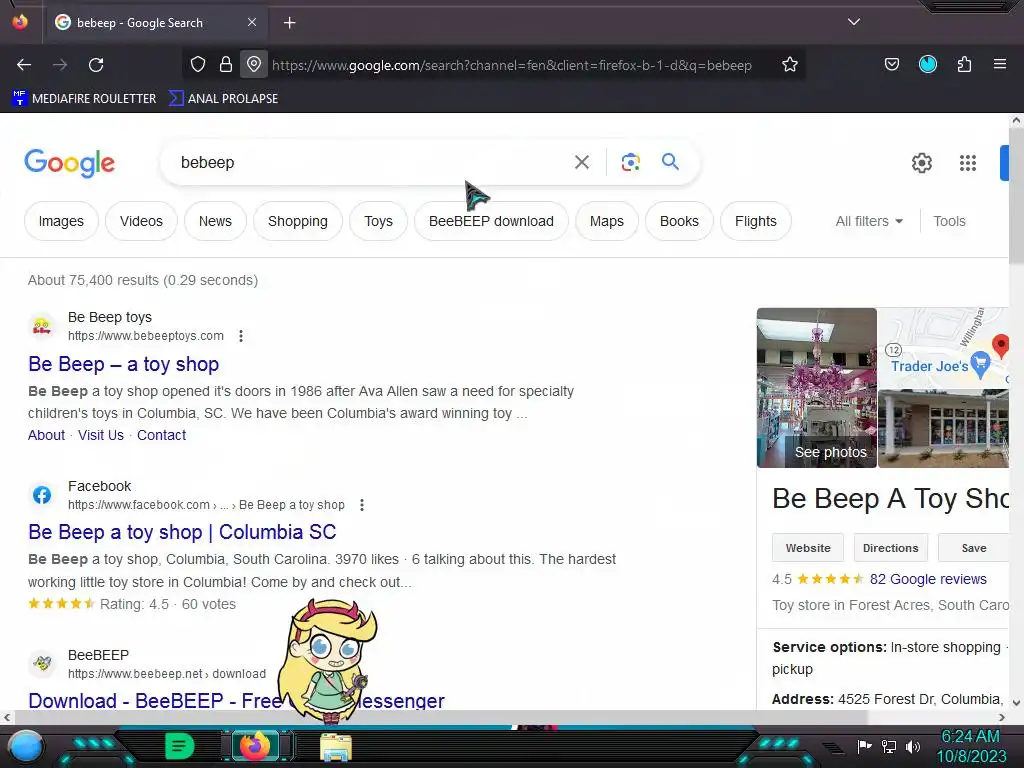Switch to Maps results

coord(607,221)
